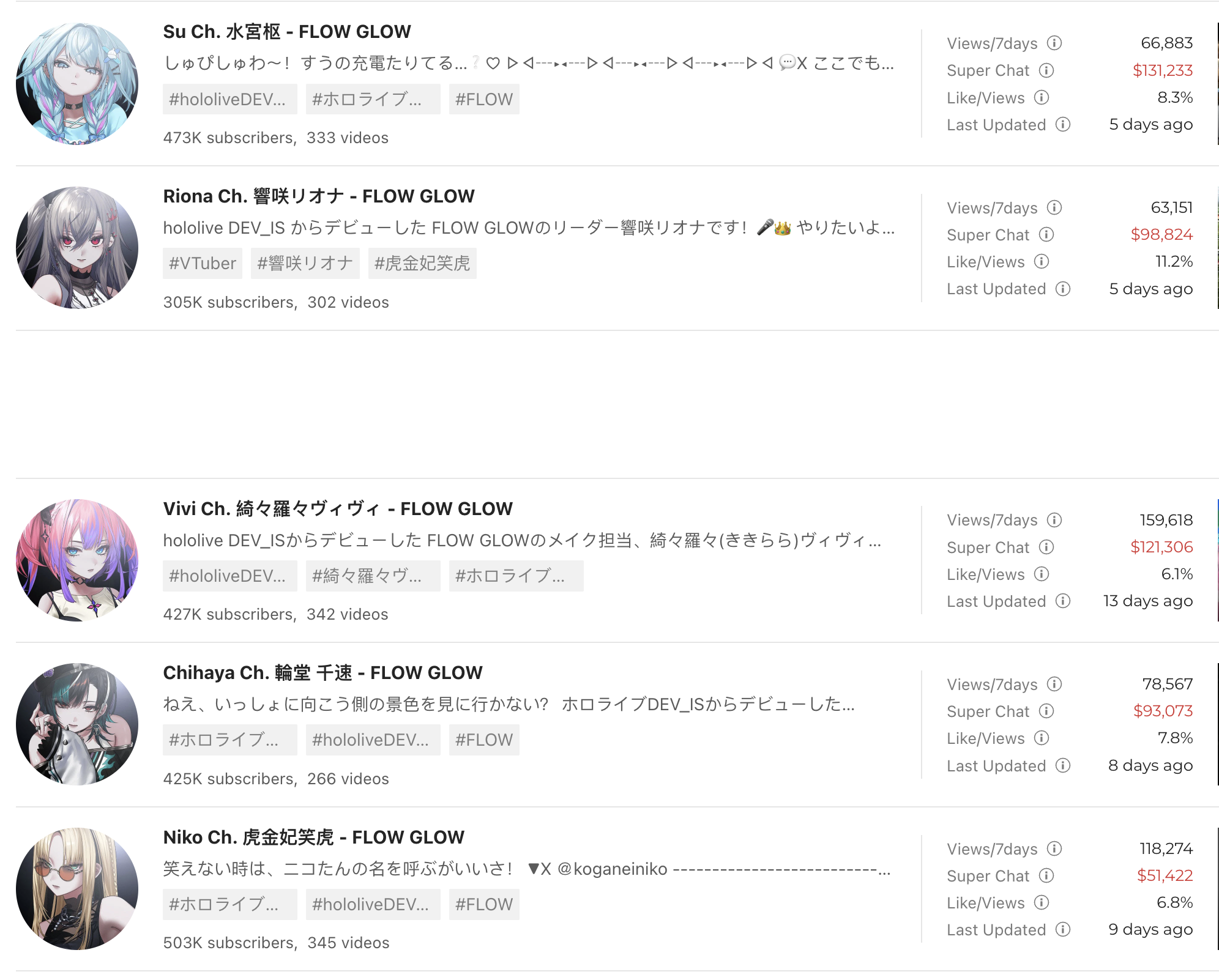
Task: Click info icon beside Chihaya's Super Chat
Action: (x=1046, y=711)
